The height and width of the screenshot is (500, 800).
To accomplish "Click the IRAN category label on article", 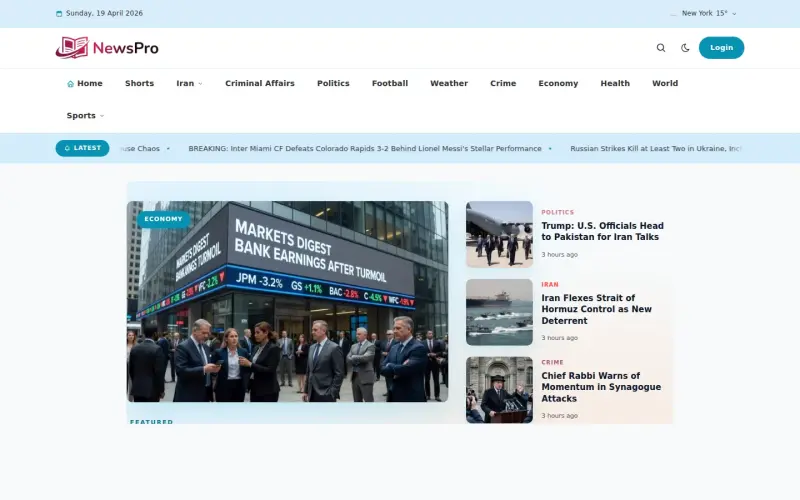I will [549, 285].
